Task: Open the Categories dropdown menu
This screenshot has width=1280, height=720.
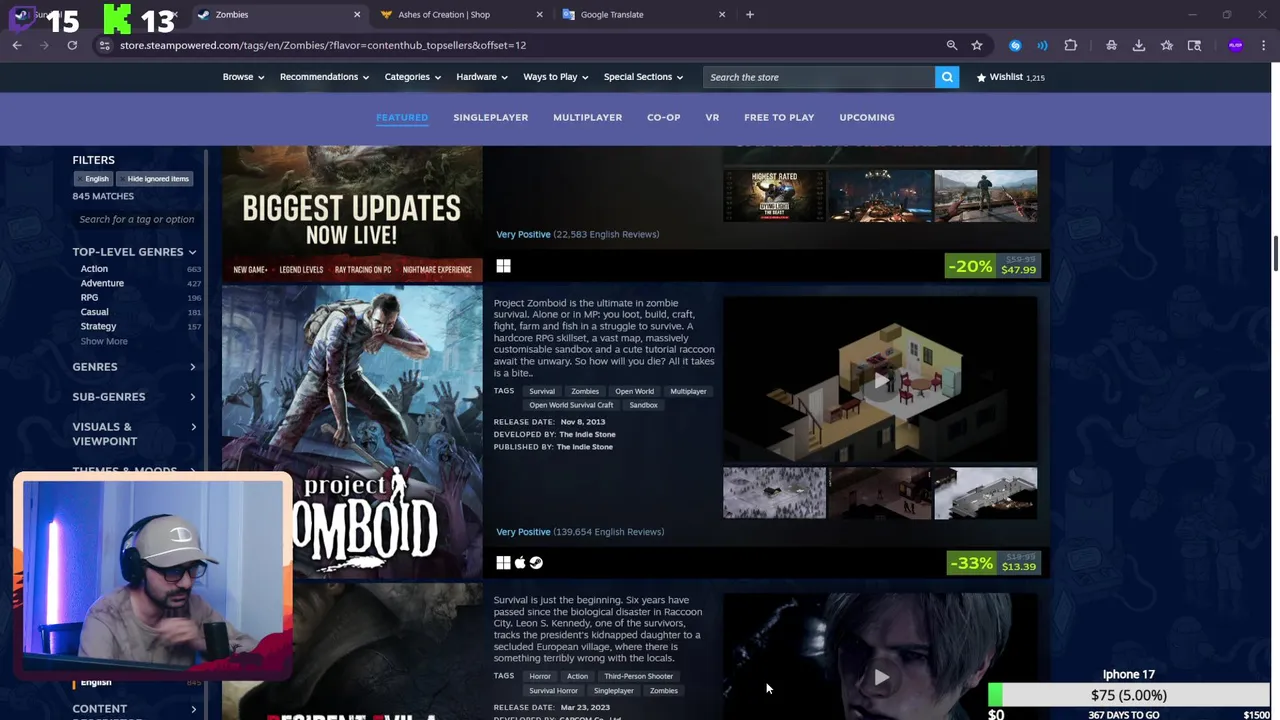Action: 413,77
